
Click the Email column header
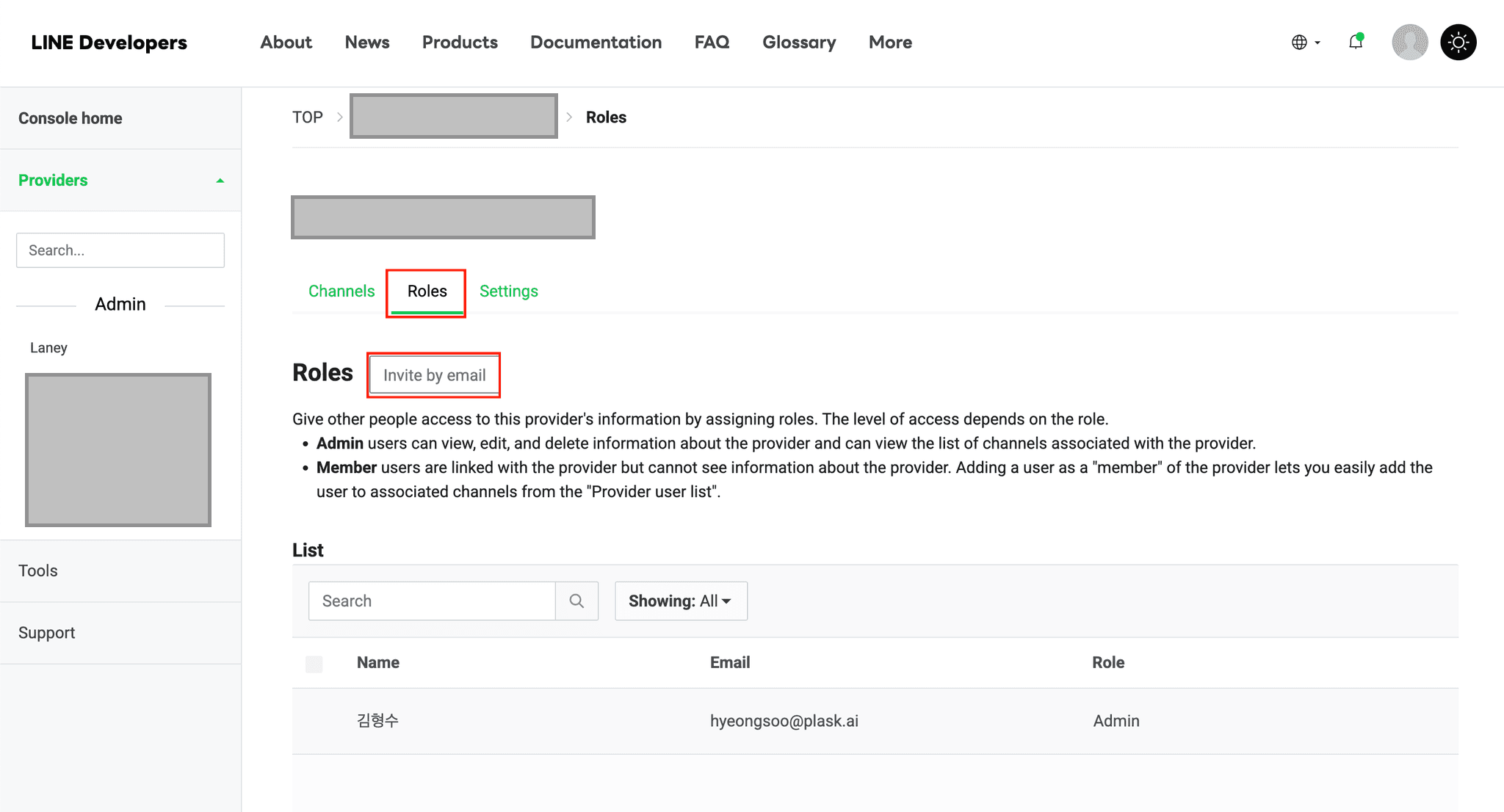pos(730,663)
